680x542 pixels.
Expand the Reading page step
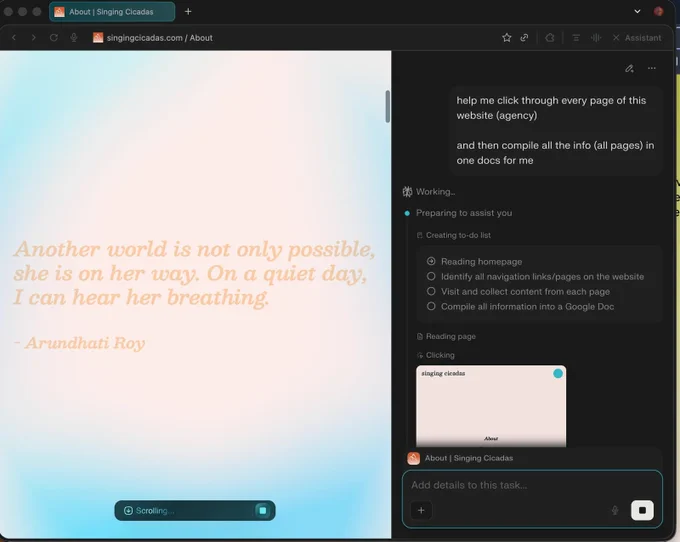(x=446, y=336)
